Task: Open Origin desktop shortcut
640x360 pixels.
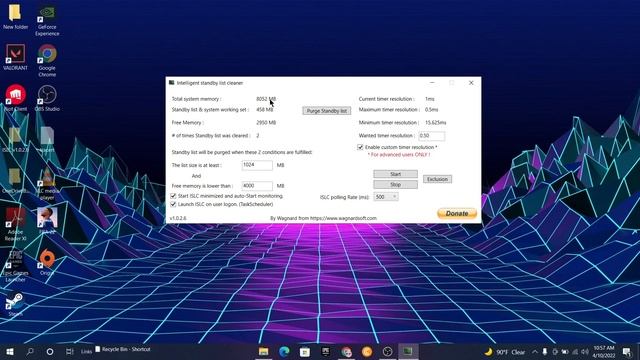Action: (x=47, y=262)
